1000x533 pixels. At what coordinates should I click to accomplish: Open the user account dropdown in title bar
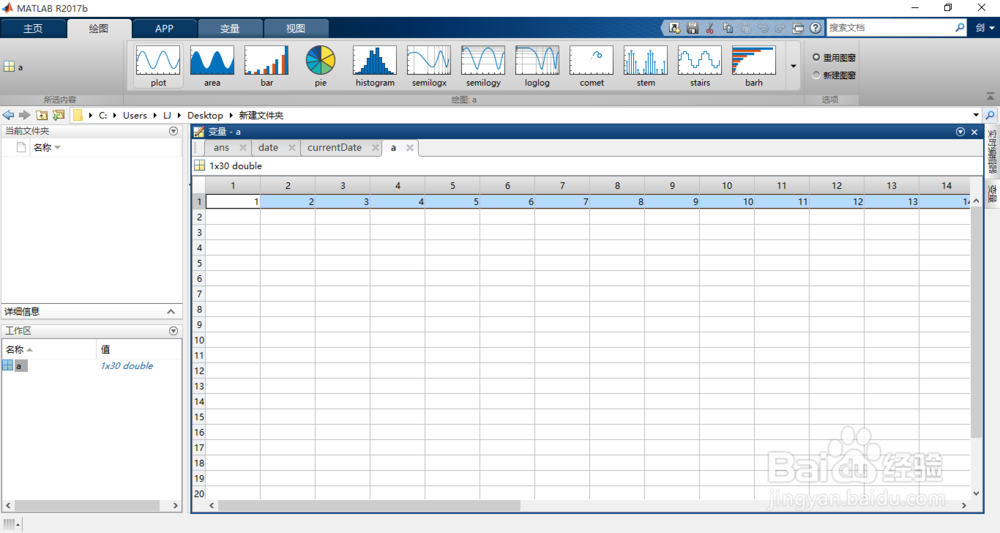coord(985,28)
